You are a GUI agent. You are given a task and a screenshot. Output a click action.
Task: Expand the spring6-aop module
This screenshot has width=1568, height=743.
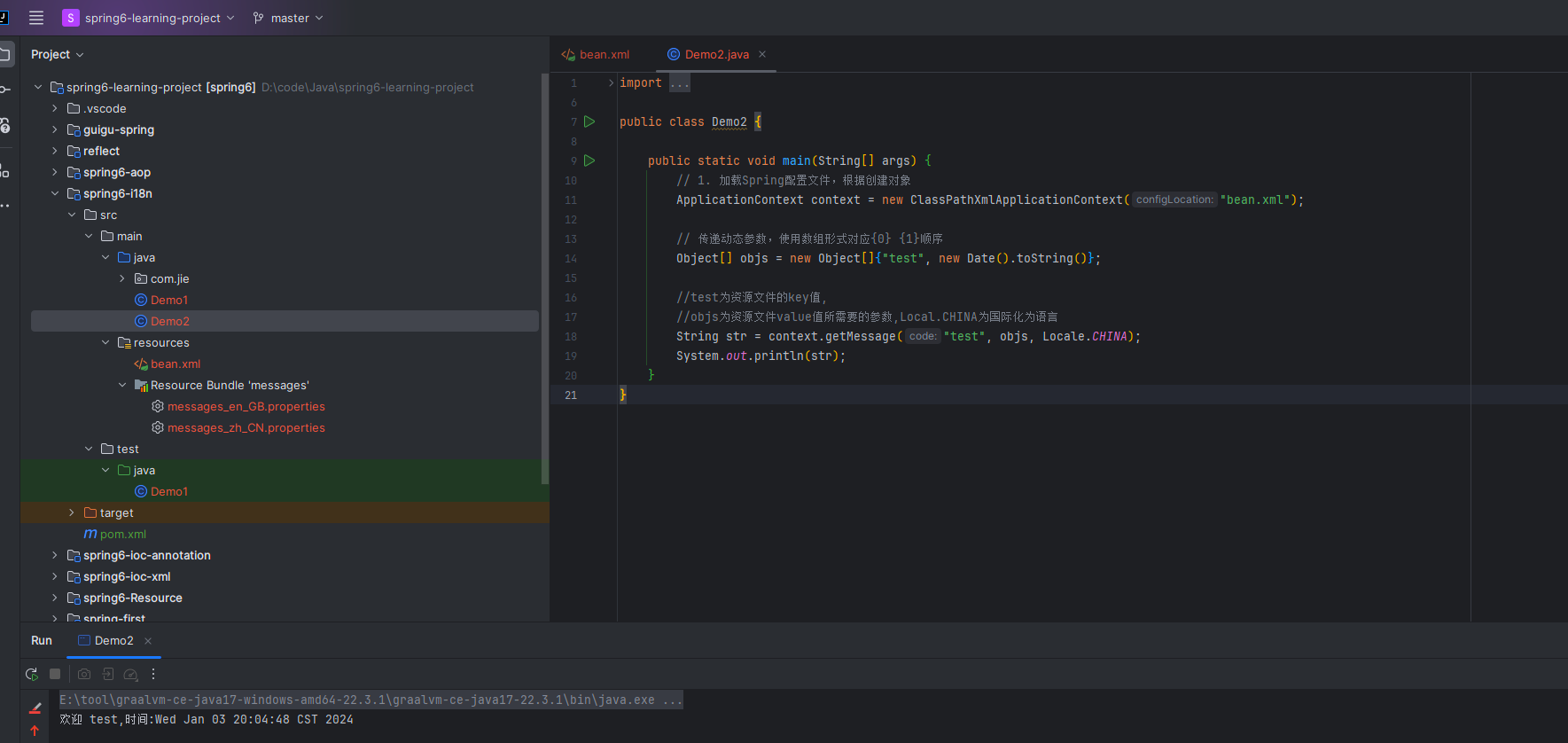point(55,172)
